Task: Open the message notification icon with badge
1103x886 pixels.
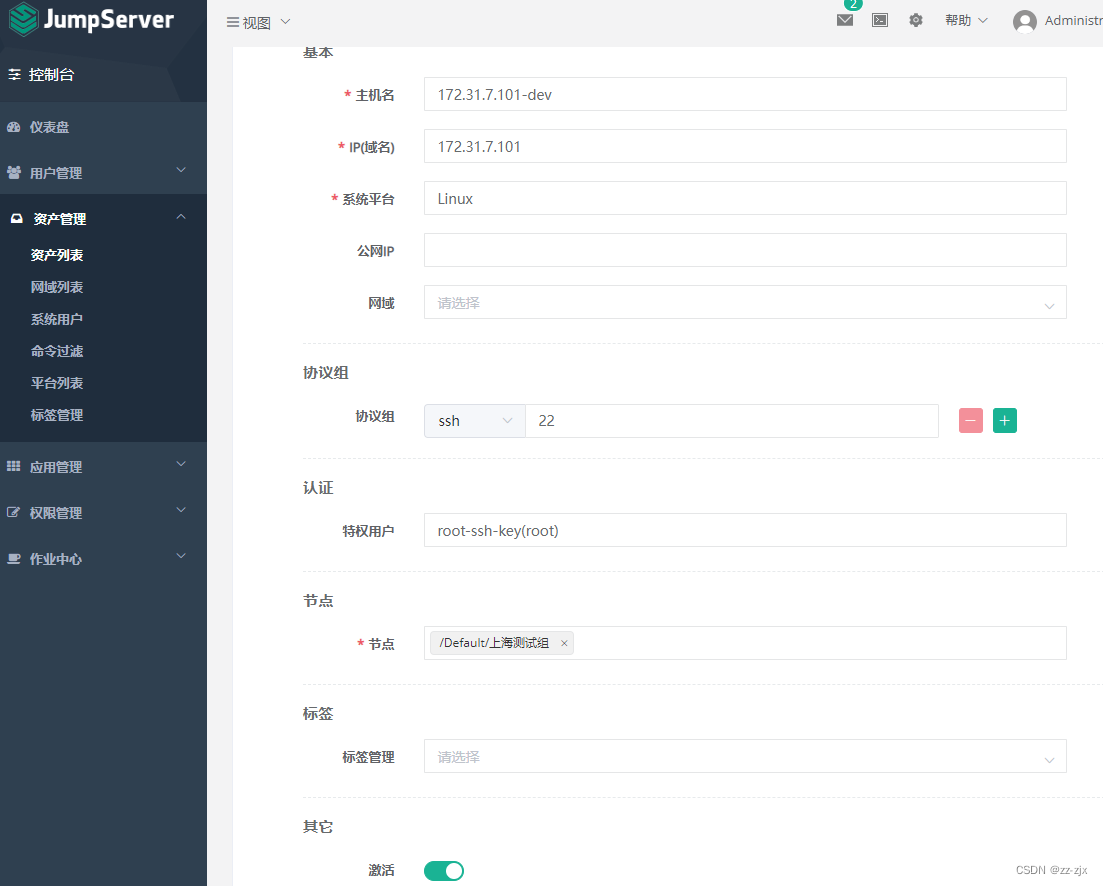Action: (845, 20)
